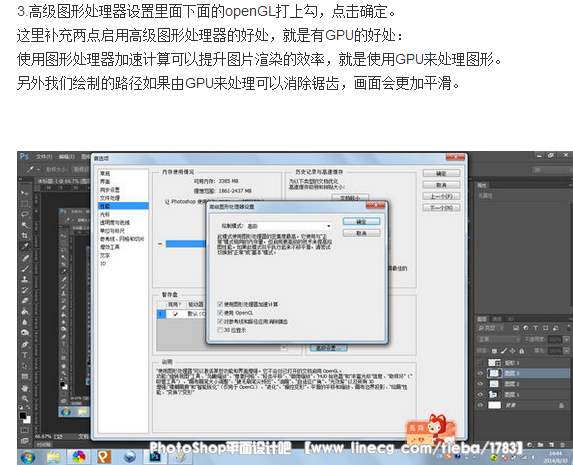This screenshot has width=573, height=465.
Task: Open 绘制模式 dropdown set to 高级
Action: (289, 226)
